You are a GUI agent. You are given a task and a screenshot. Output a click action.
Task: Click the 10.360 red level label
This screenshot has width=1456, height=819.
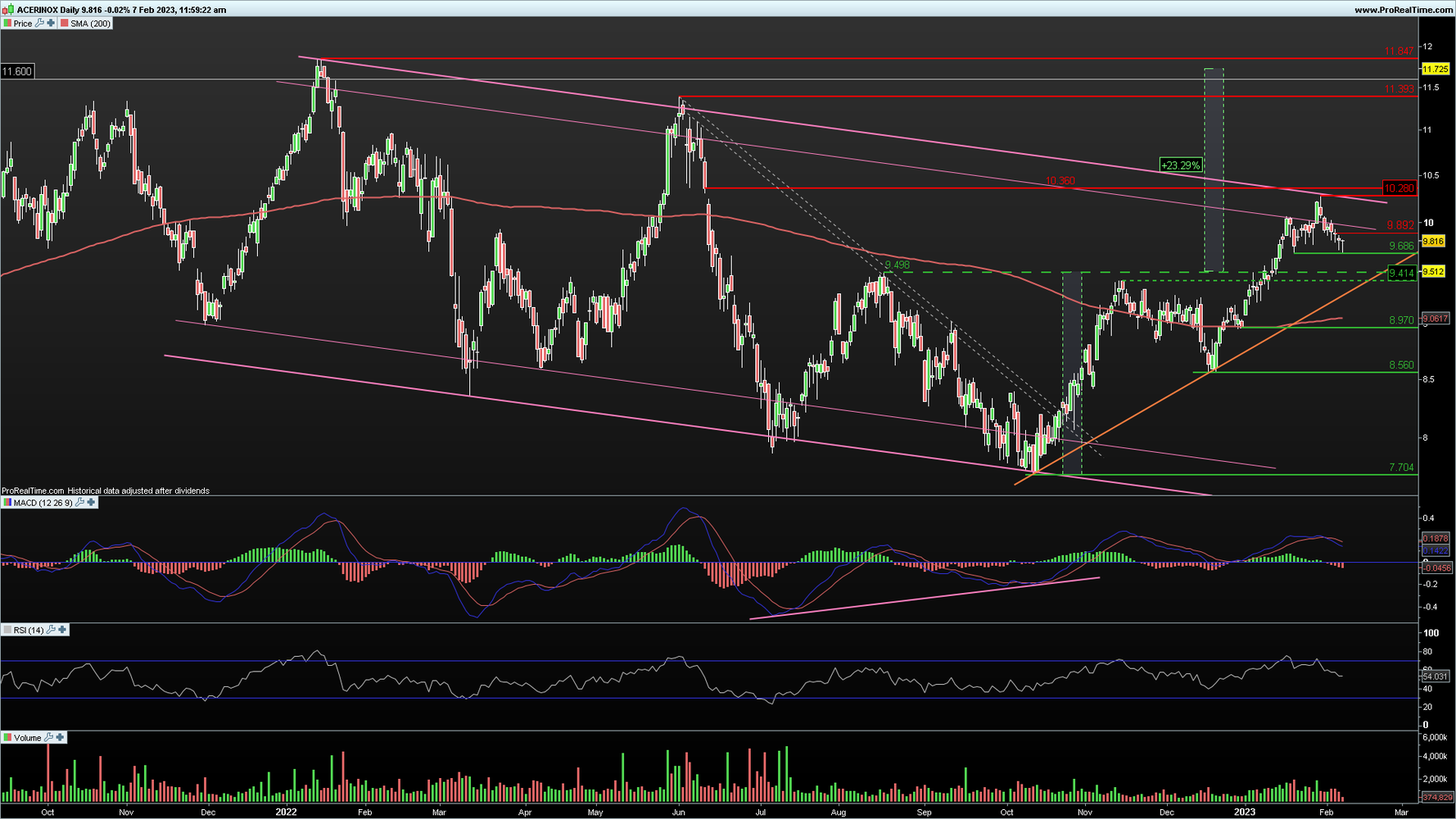(1060, 182)
